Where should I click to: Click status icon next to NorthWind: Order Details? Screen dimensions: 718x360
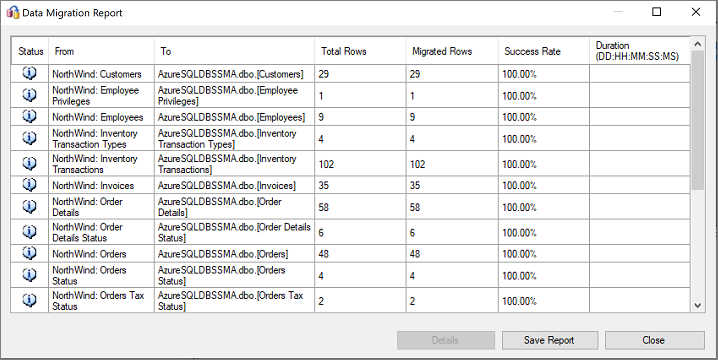pos(29,206)
